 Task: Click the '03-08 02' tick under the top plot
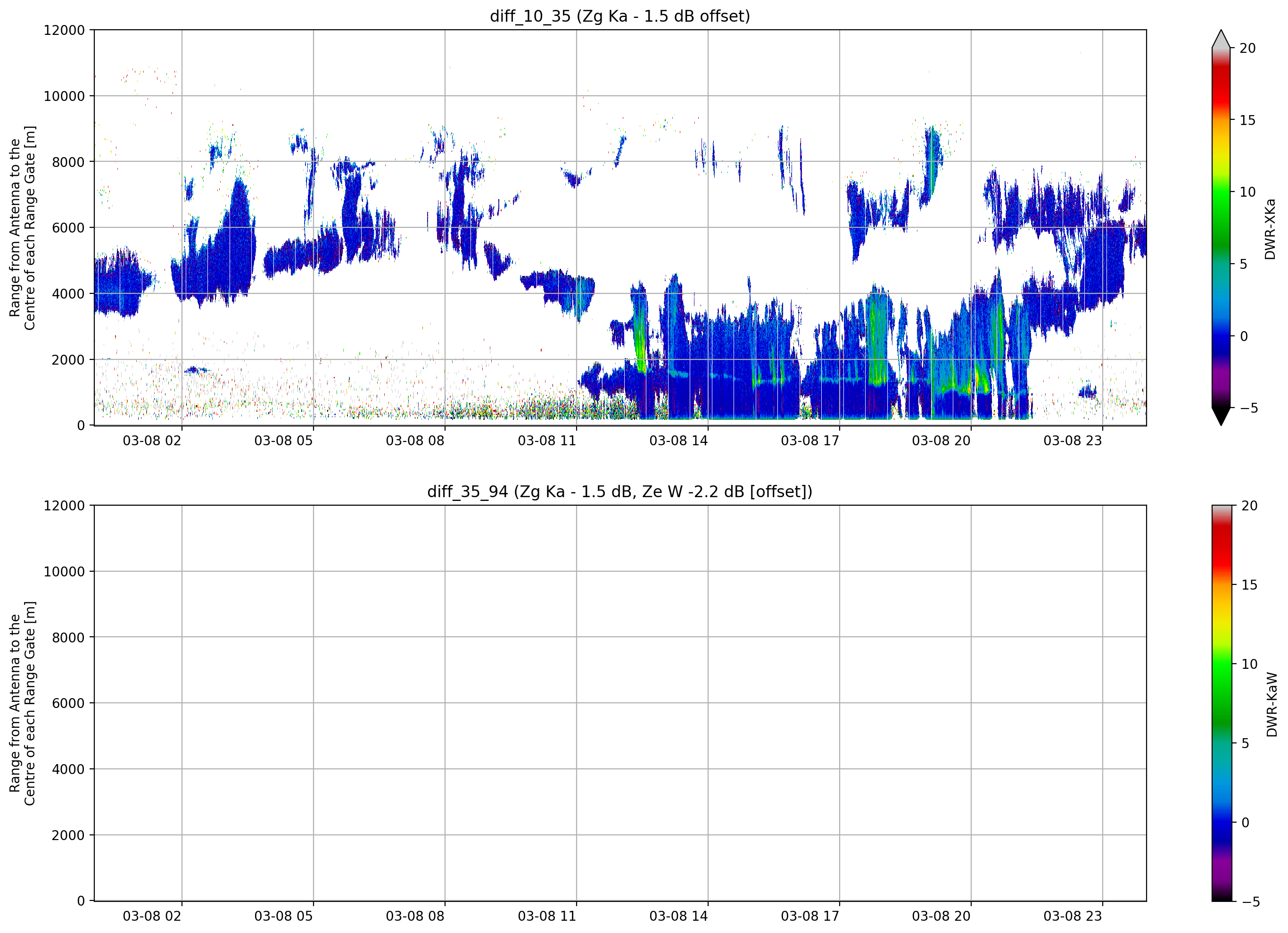(152, 441)
